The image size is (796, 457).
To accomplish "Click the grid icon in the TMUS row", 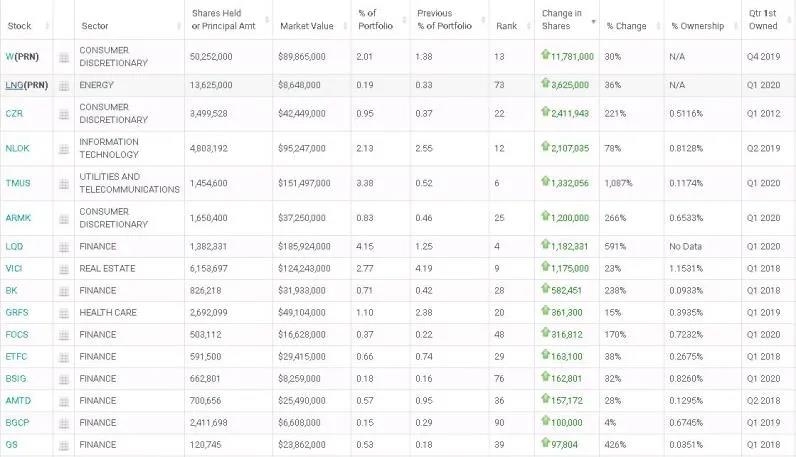I will (x=64, y=184).
